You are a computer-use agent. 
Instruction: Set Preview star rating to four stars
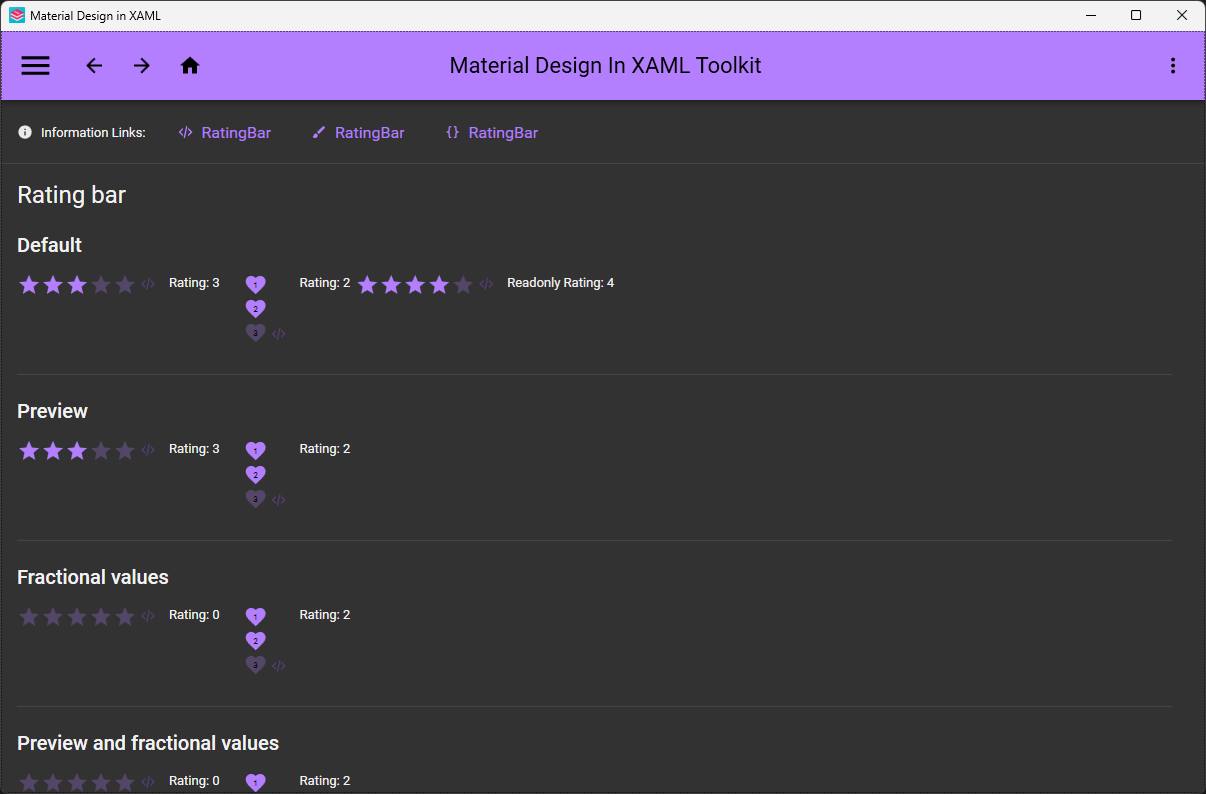[x=101, y=451]
